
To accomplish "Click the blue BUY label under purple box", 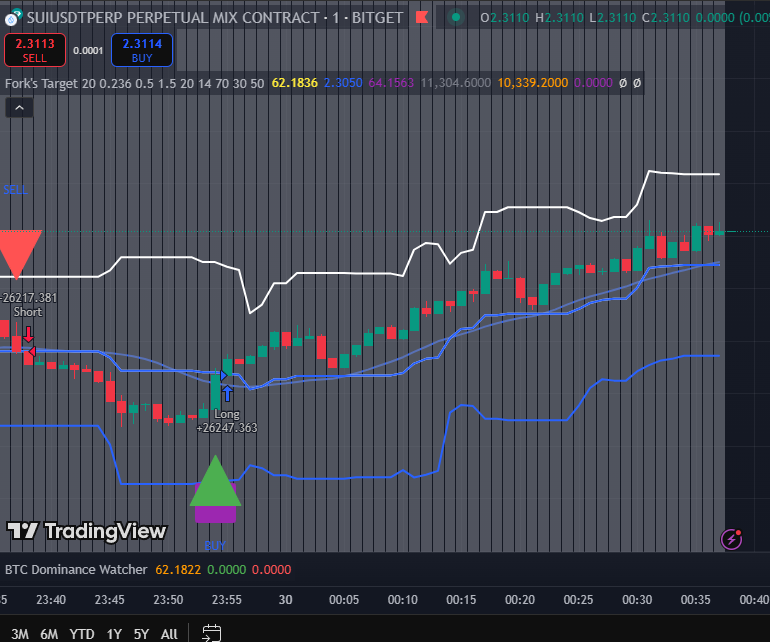I will 215,545.
